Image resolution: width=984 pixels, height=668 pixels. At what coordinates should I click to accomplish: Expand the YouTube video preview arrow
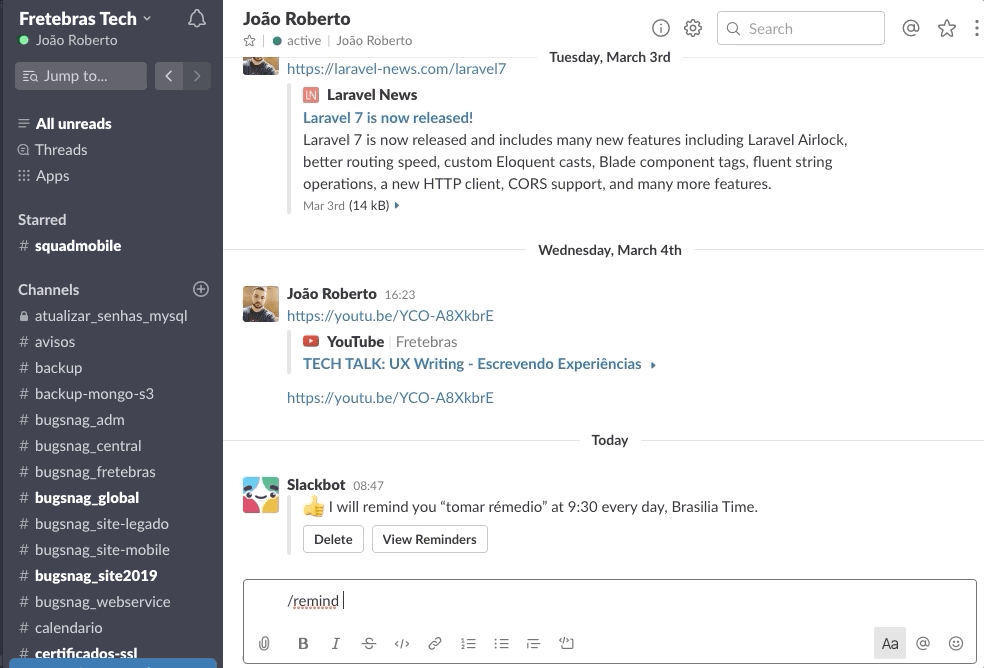click(653, 365)
